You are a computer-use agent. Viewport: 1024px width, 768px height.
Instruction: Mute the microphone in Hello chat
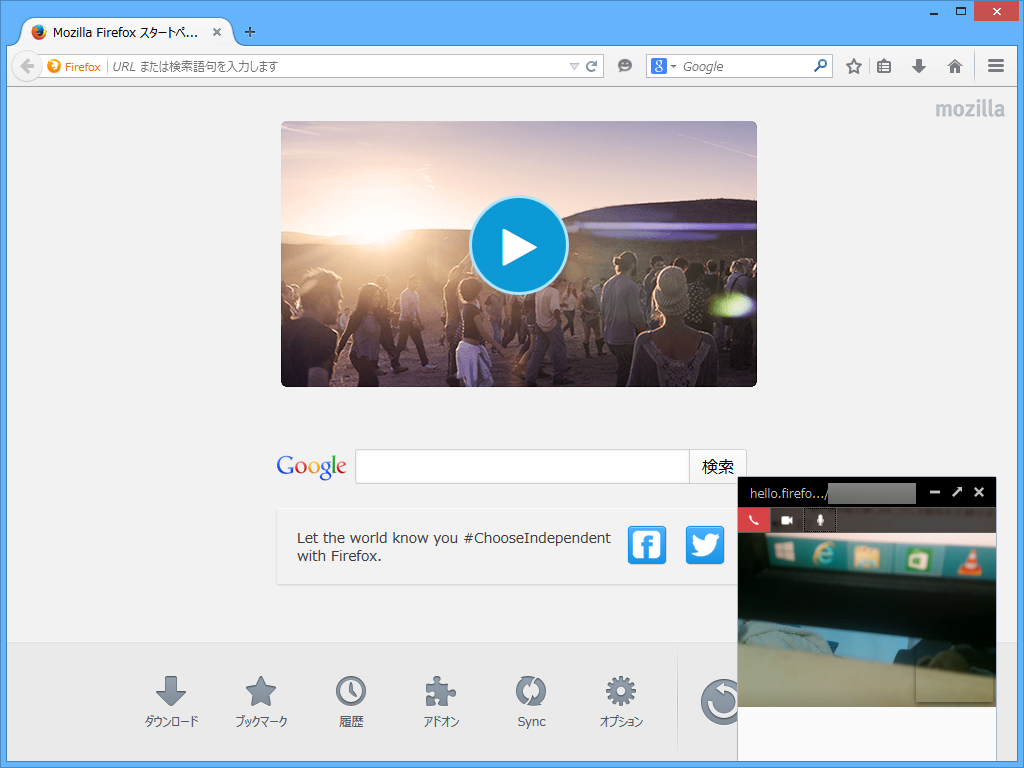[820, 520]
